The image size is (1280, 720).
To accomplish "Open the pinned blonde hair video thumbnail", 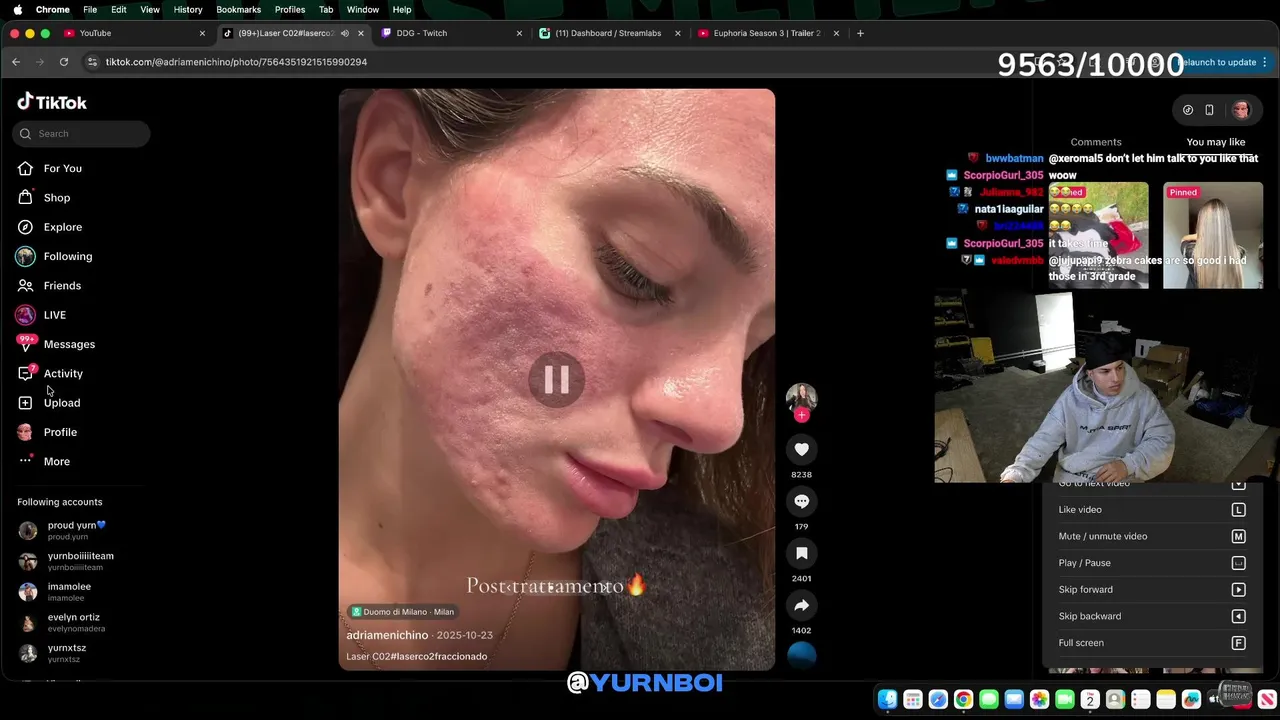I will coord(1213,235).
